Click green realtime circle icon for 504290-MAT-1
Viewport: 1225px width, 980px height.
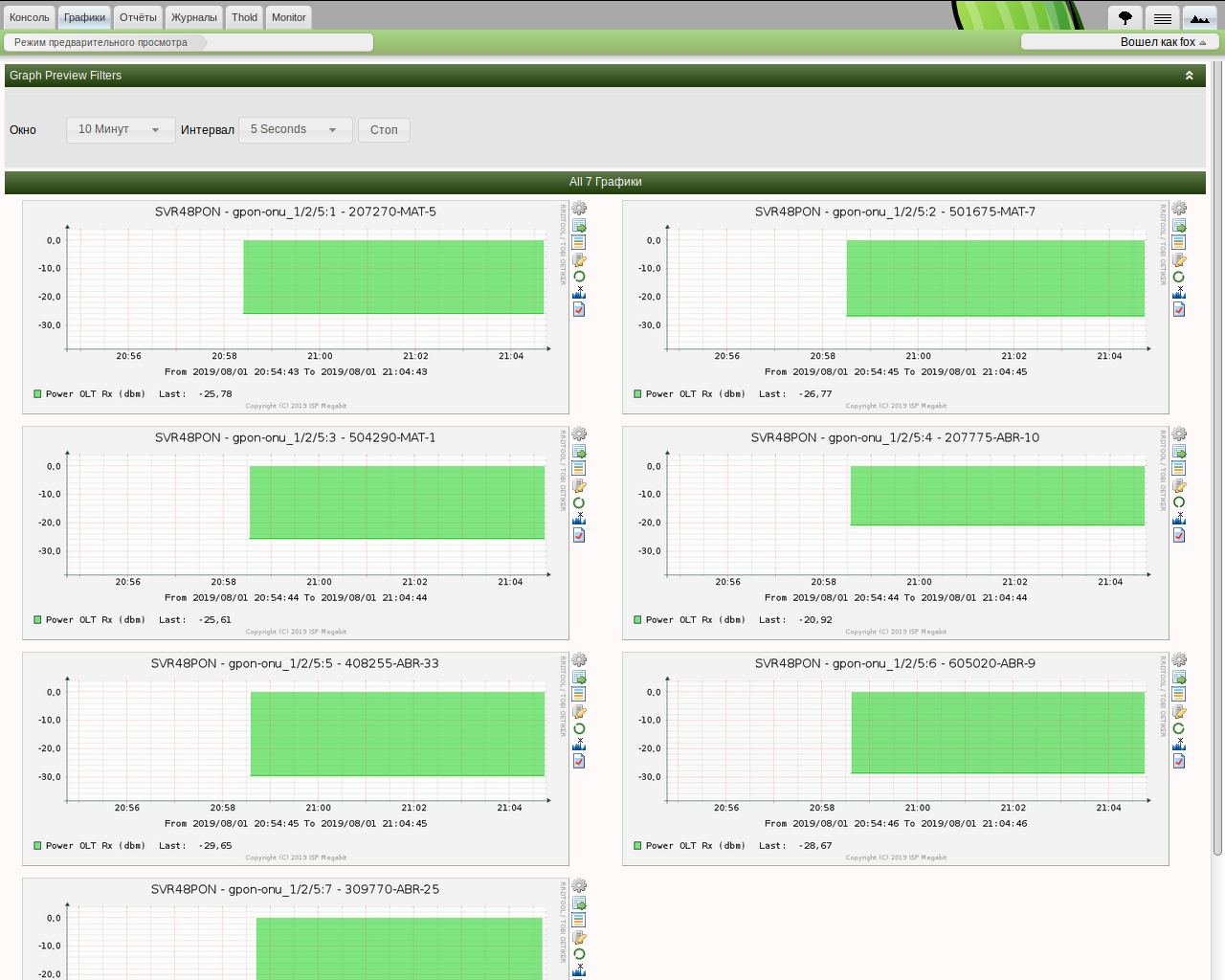tap(579, 502)
